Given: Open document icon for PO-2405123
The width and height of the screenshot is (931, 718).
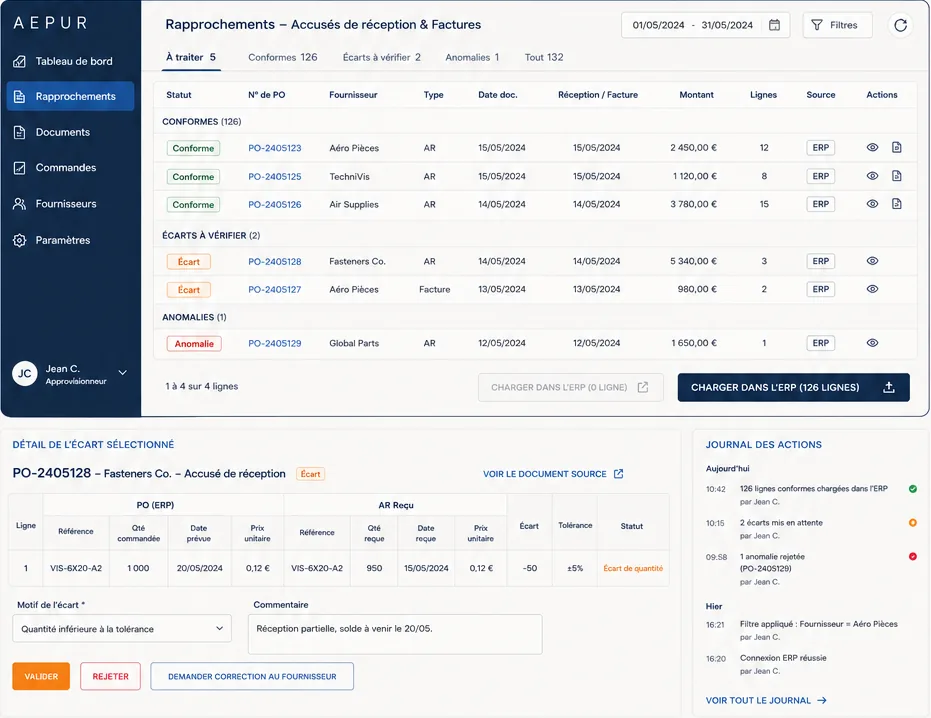Looking at the screenshot, I should click(x=897, y=147).
